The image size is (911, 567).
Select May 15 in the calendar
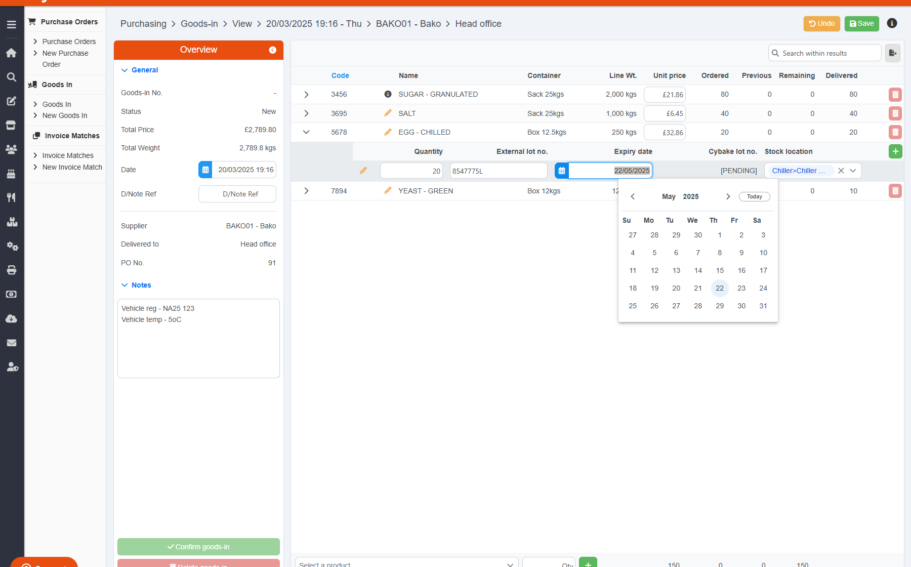point(719,271)
